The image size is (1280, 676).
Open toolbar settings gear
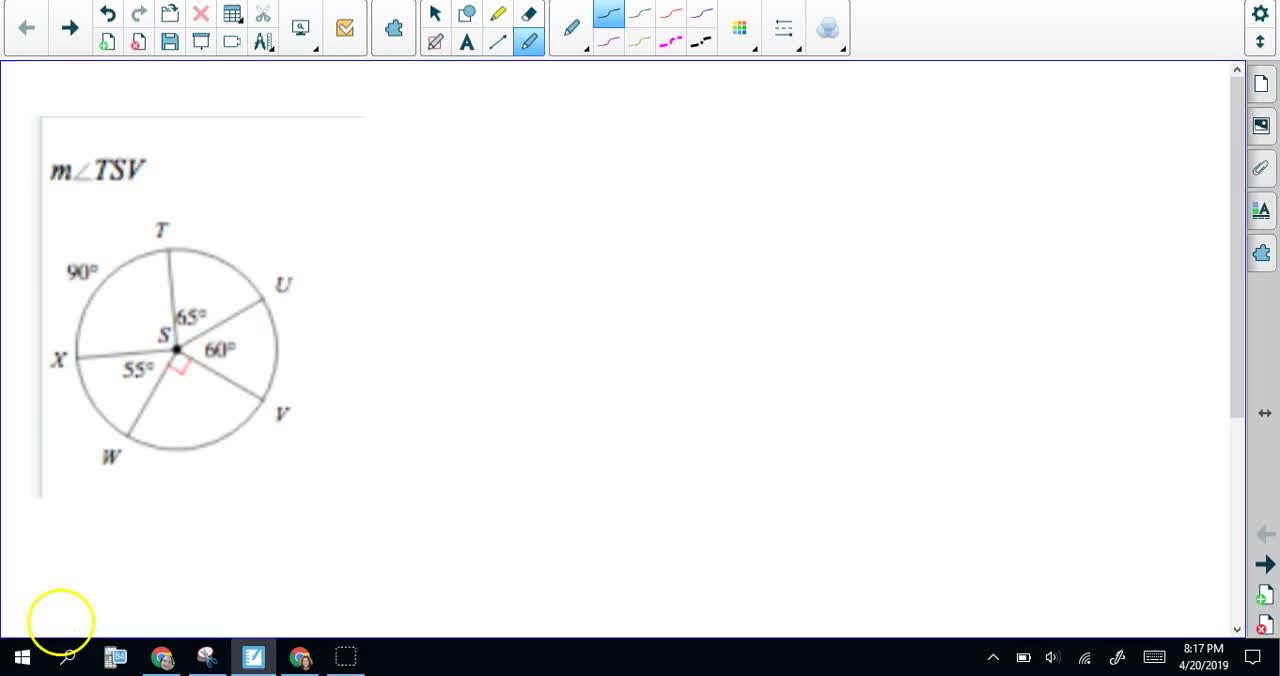click(x=1260, y=14)
